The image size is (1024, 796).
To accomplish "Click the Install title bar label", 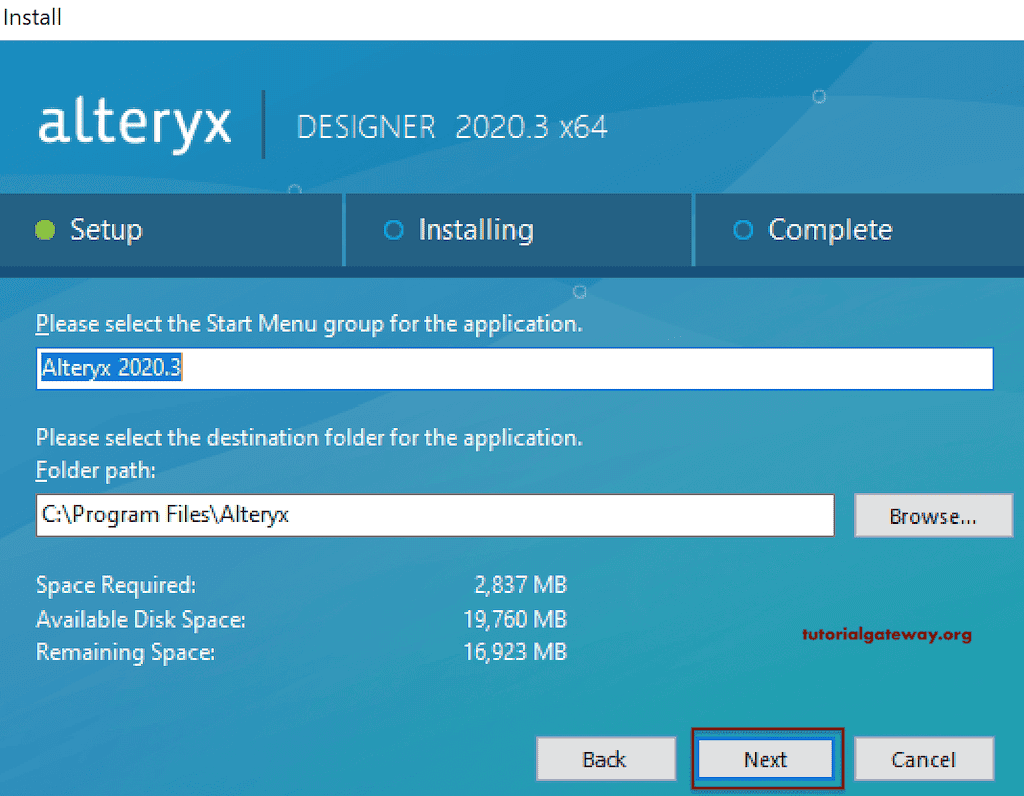I will 31,16.
